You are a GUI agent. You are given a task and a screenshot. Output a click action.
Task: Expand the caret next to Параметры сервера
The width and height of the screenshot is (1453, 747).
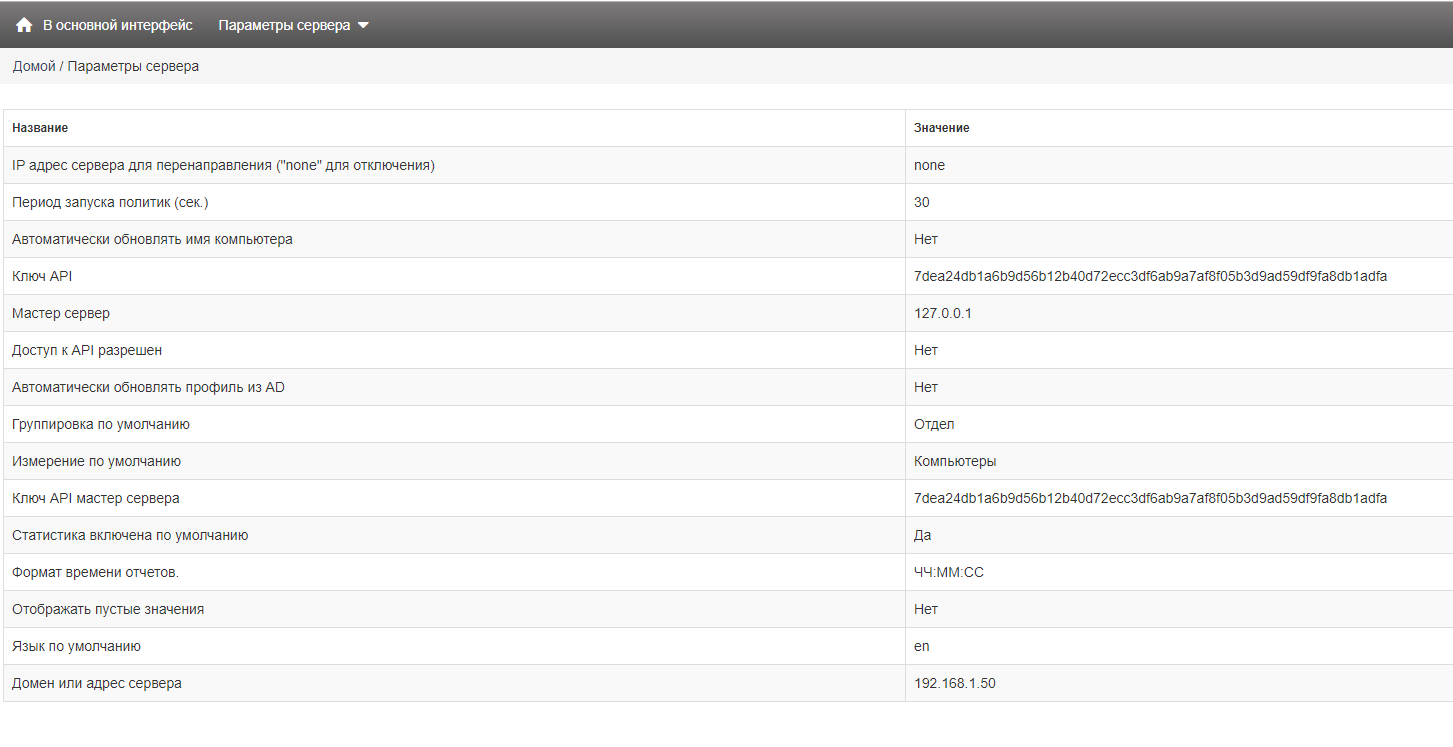[x=363, y=26]
